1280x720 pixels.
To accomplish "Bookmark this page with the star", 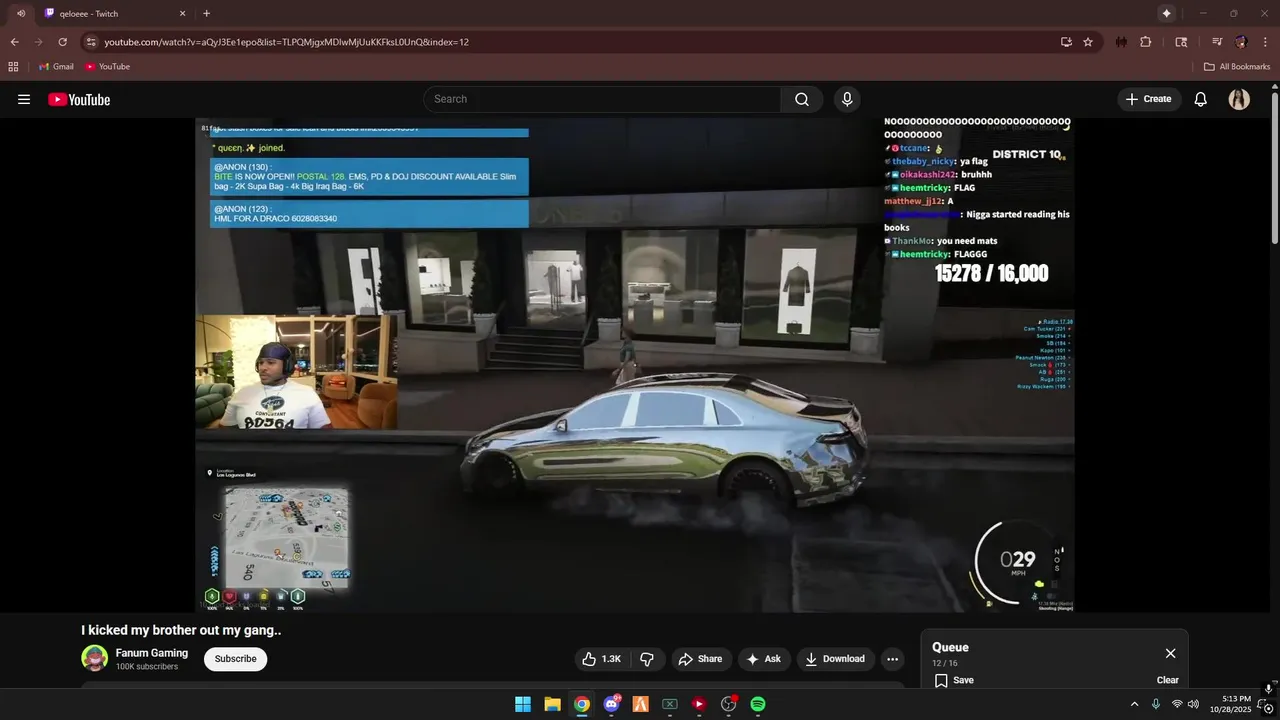I will pyautogui.click(x=1088, y=42).
